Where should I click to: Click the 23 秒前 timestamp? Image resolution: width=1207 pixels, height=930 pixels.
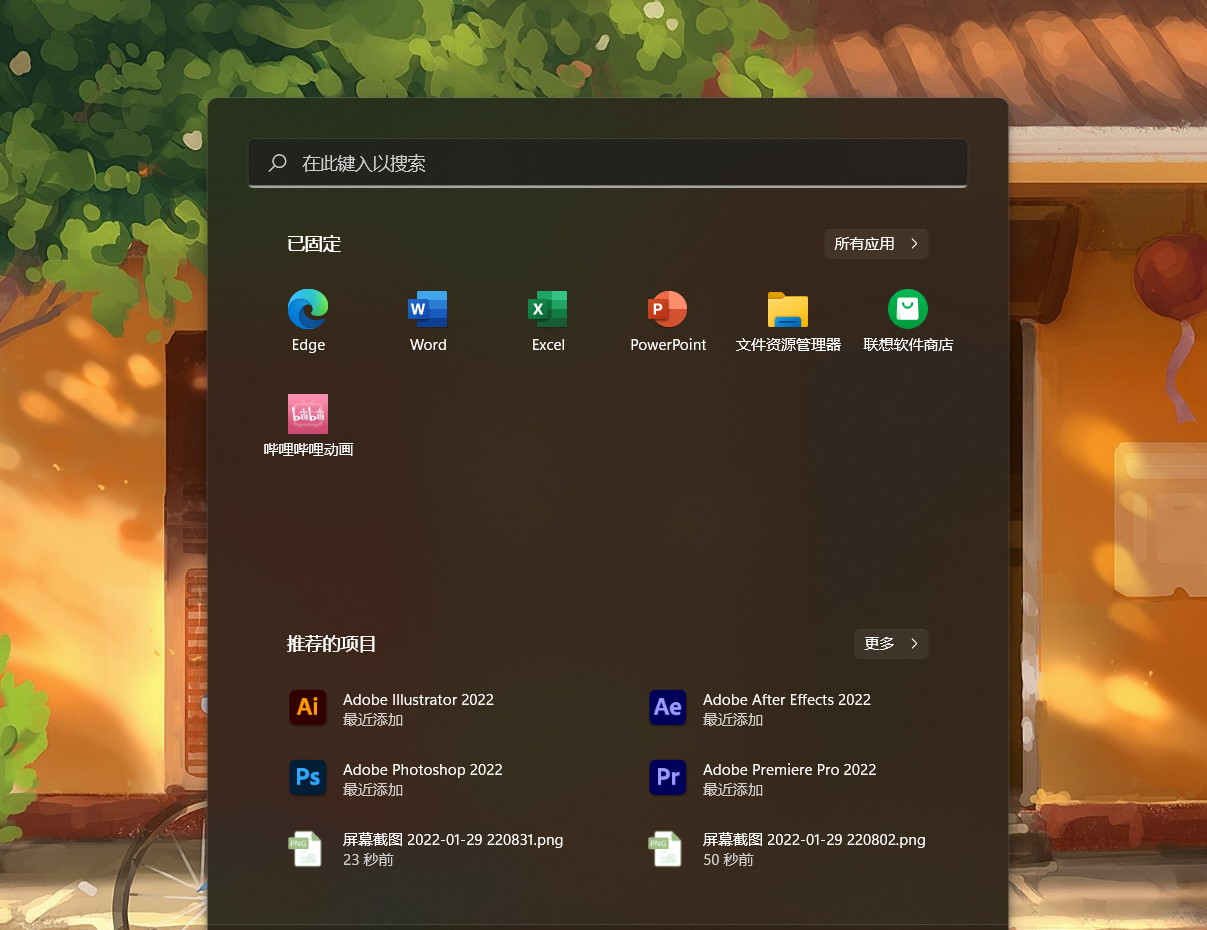[x=368, y=860]
